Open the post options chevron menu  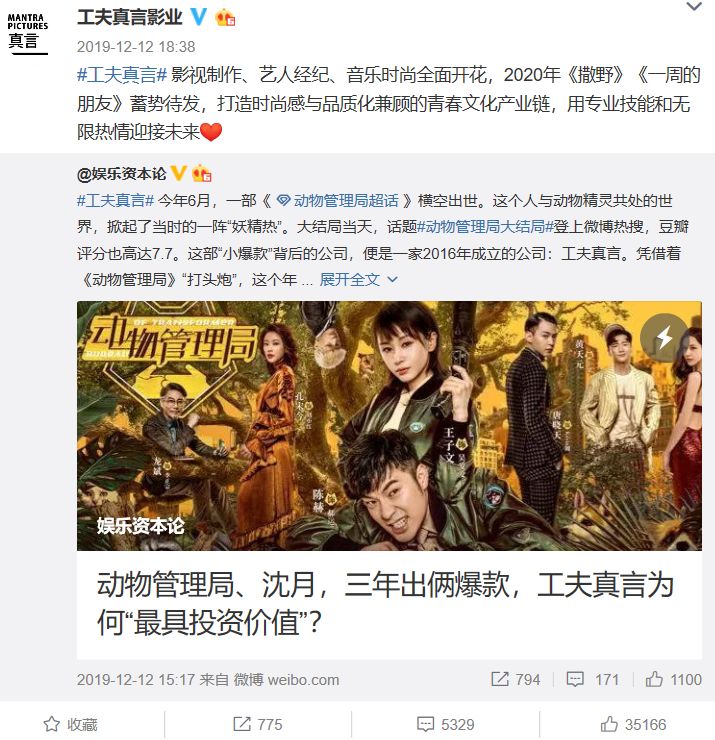[x=694, y=7]
